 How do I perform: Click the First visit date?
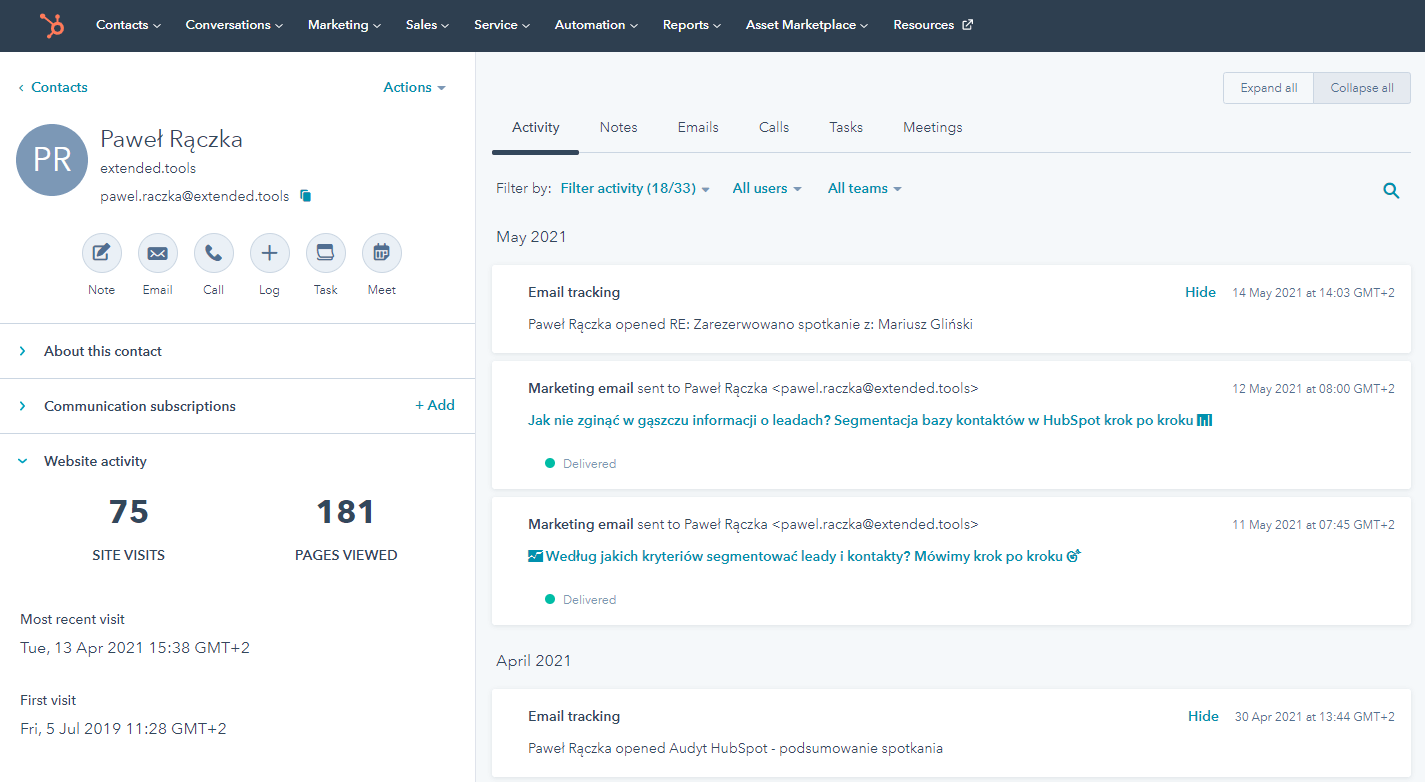(123, 729)
